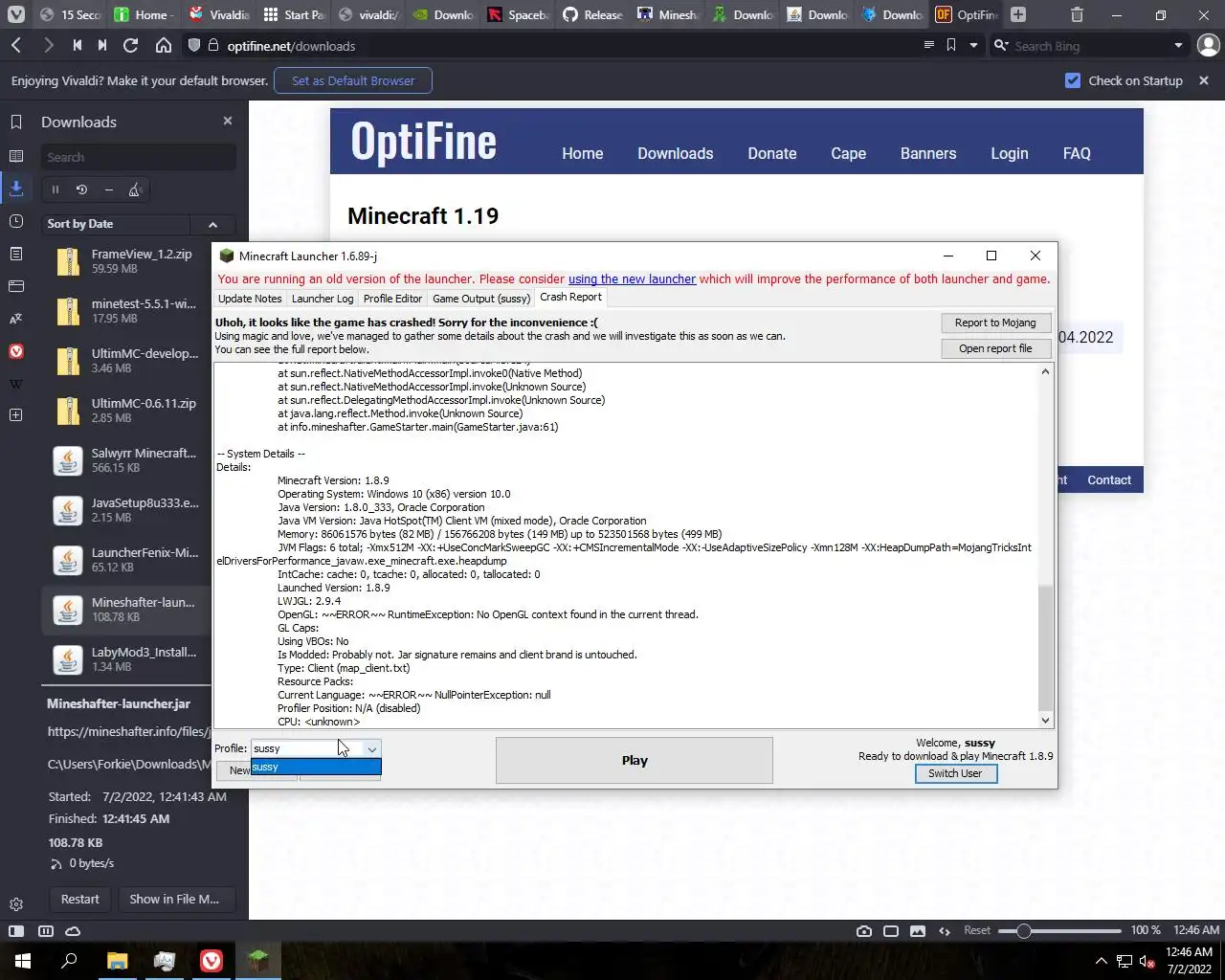The image size is (1225, 980).
Task: Open Windows taskbar search
Action: 69,961
